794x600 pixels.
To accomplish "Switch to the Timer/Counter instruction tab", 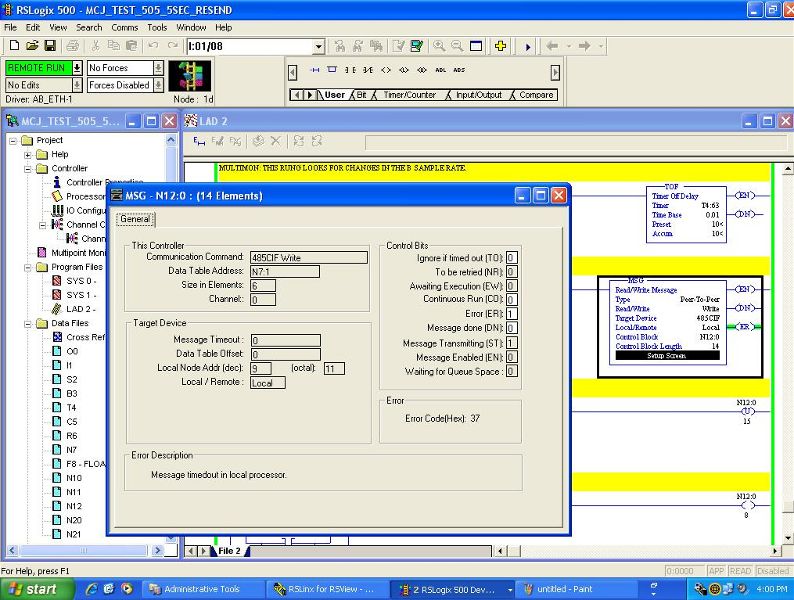I will click(x=409, y=95).
